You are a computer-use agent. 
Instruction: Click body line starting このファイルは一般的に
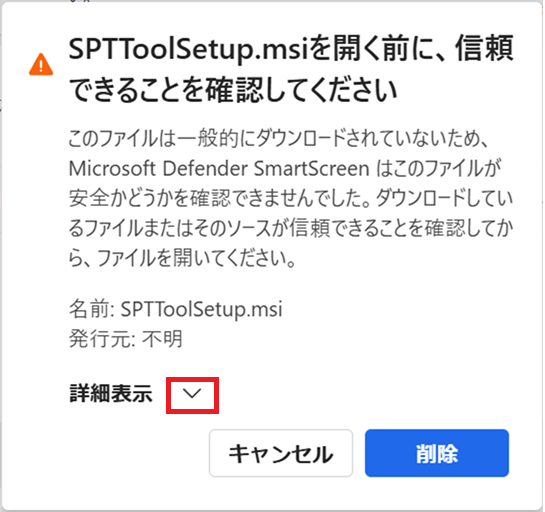pyautogui.click(x=278, y=138)
